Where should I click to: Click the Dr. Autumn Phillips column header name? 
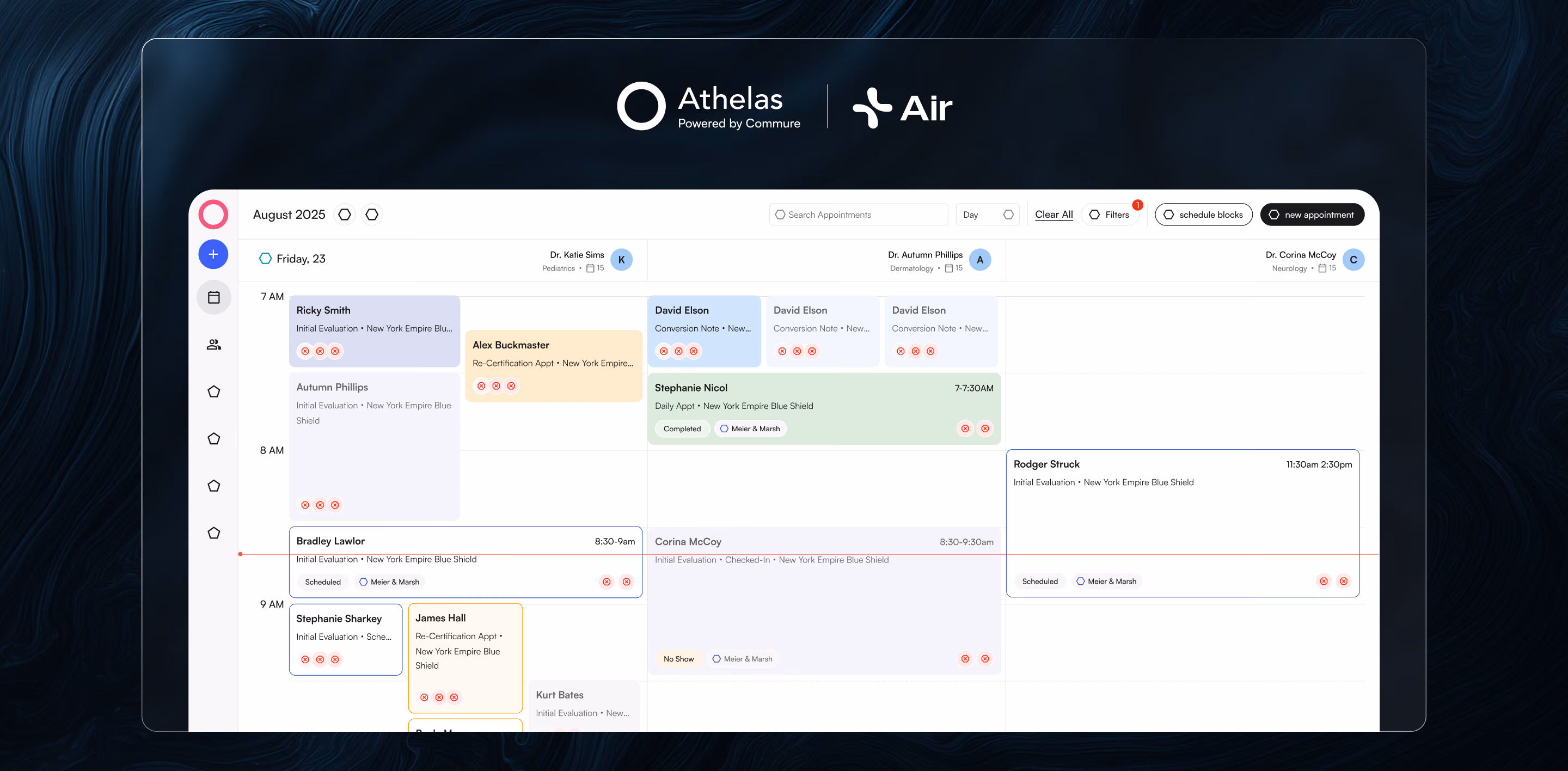925,255
